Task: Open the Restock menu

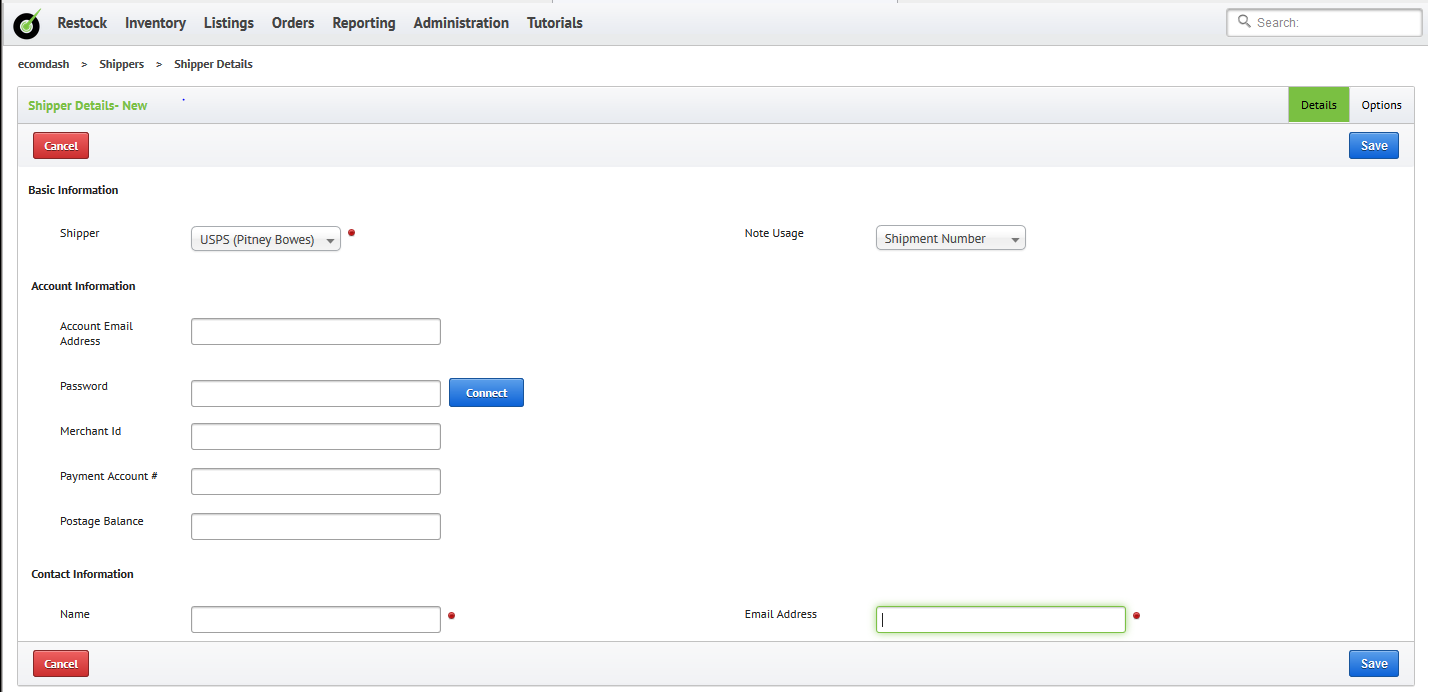Action: [82, 23]
